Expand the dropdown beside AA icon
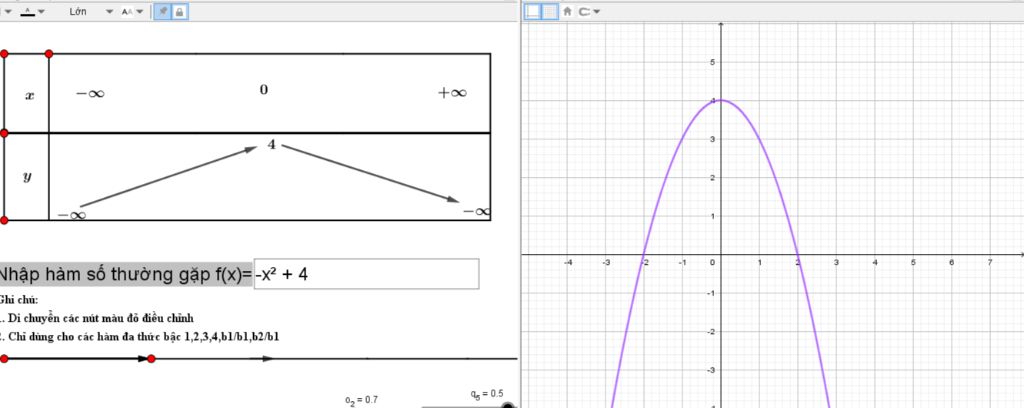Viewport: 1024px width, 408px height. click(140, 12)
